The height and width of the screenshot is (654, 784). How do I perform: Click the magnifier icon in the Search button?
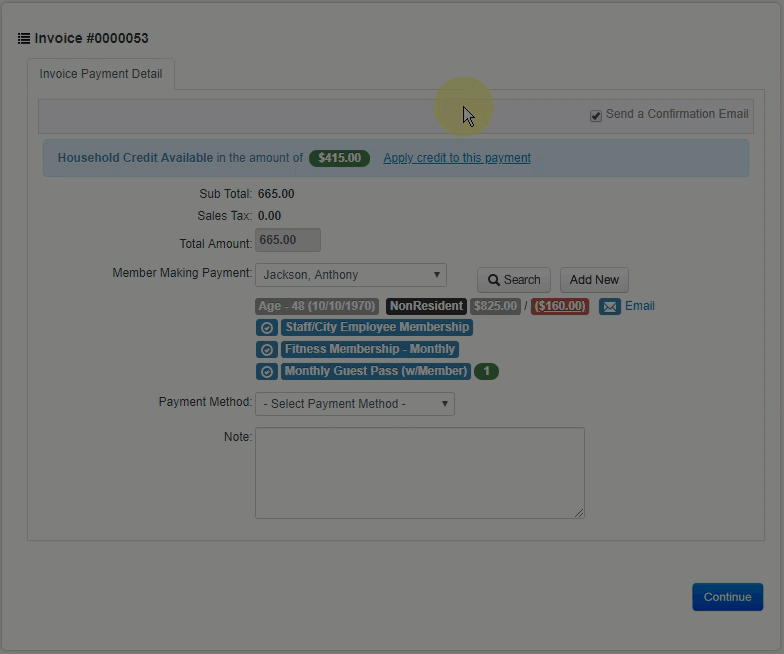[494, 281]
